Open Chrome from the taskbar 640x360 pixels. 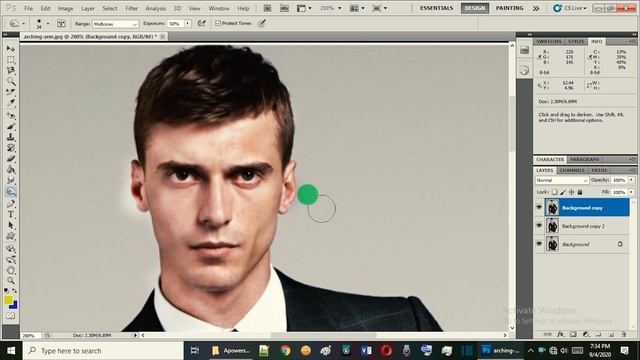285,350
